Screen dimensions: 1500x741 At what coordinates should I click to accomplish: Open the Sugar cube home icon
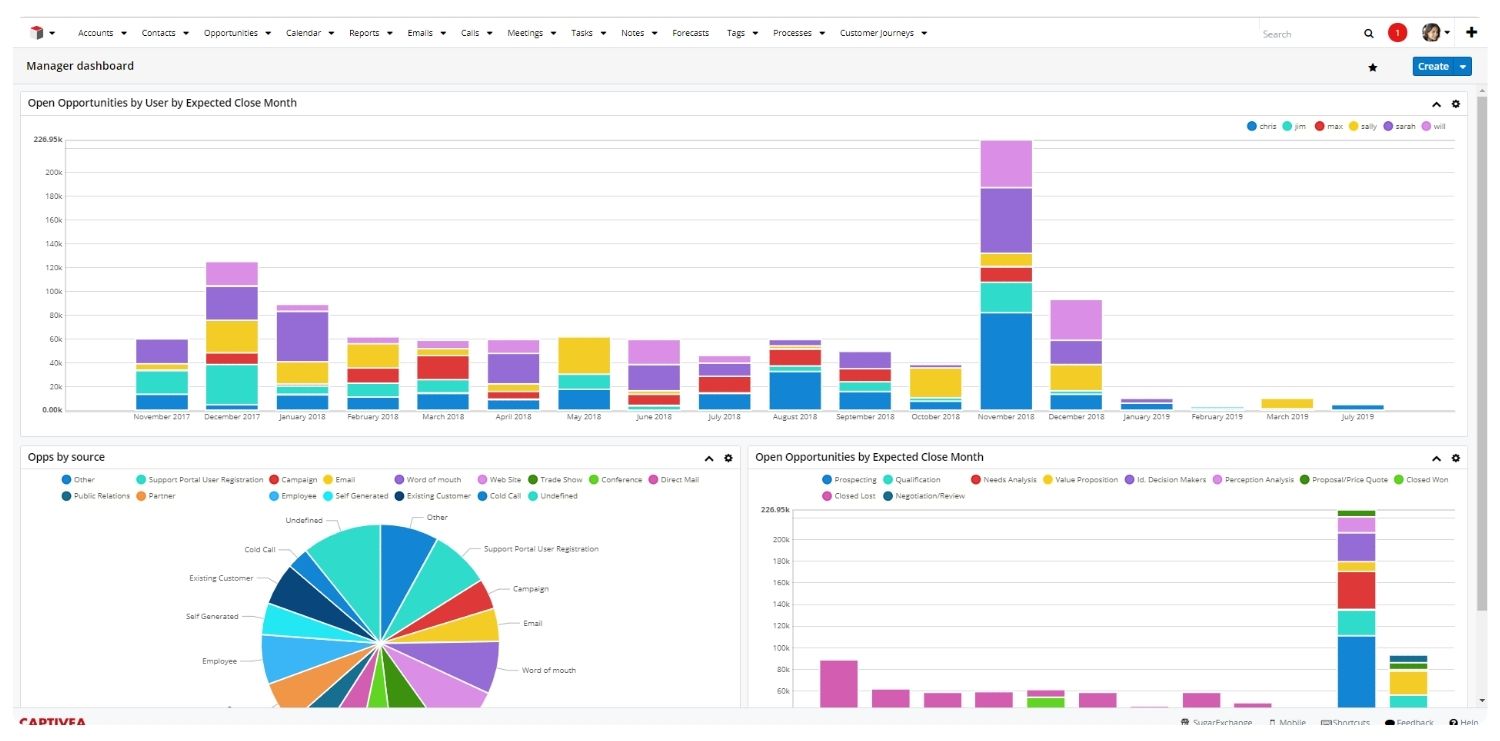point(36,33)
